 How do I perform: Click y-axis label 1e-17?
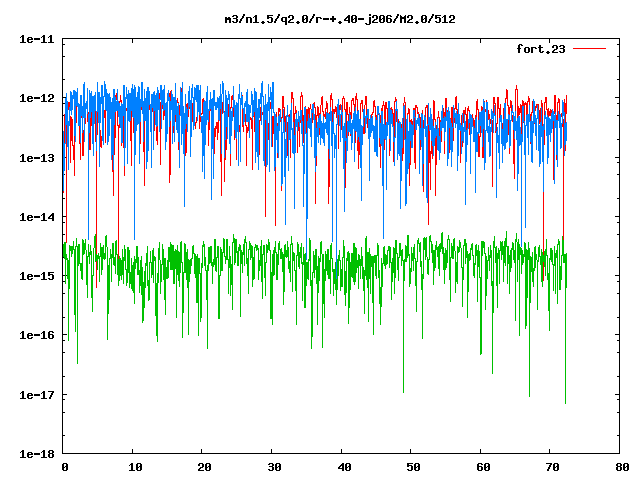37,395
